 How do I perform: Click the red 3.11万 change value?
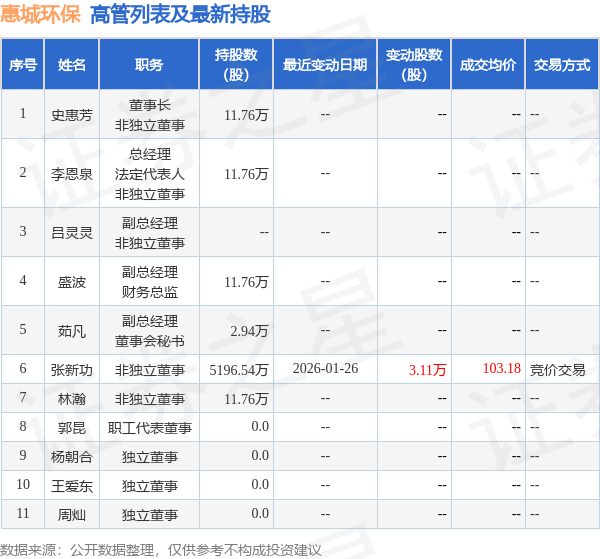[x=427, y=370]
